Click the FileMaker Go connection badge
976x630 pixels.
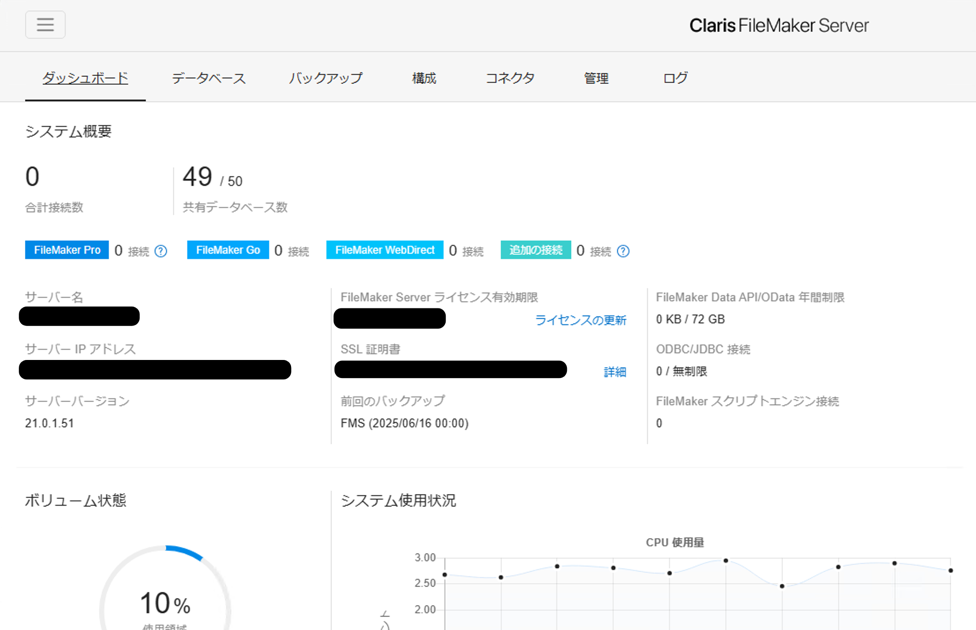pyautogui.click(x=228, y=250)
